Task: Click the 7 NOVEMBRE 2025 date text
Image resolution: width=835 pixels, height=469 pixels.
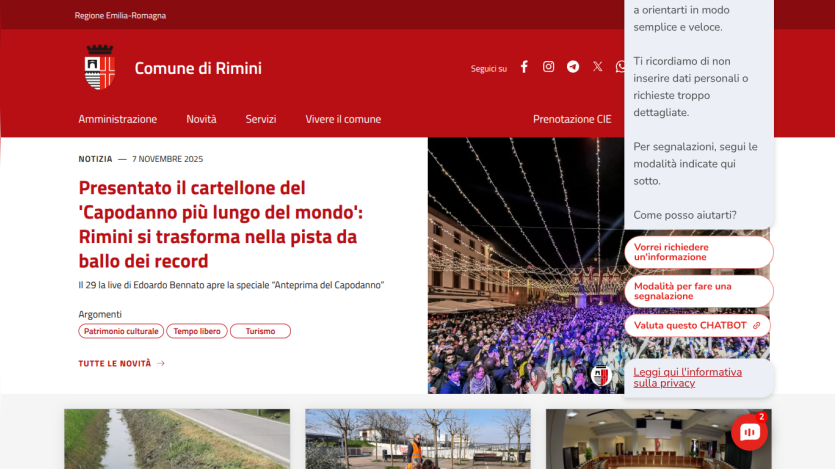Action: 168,159
